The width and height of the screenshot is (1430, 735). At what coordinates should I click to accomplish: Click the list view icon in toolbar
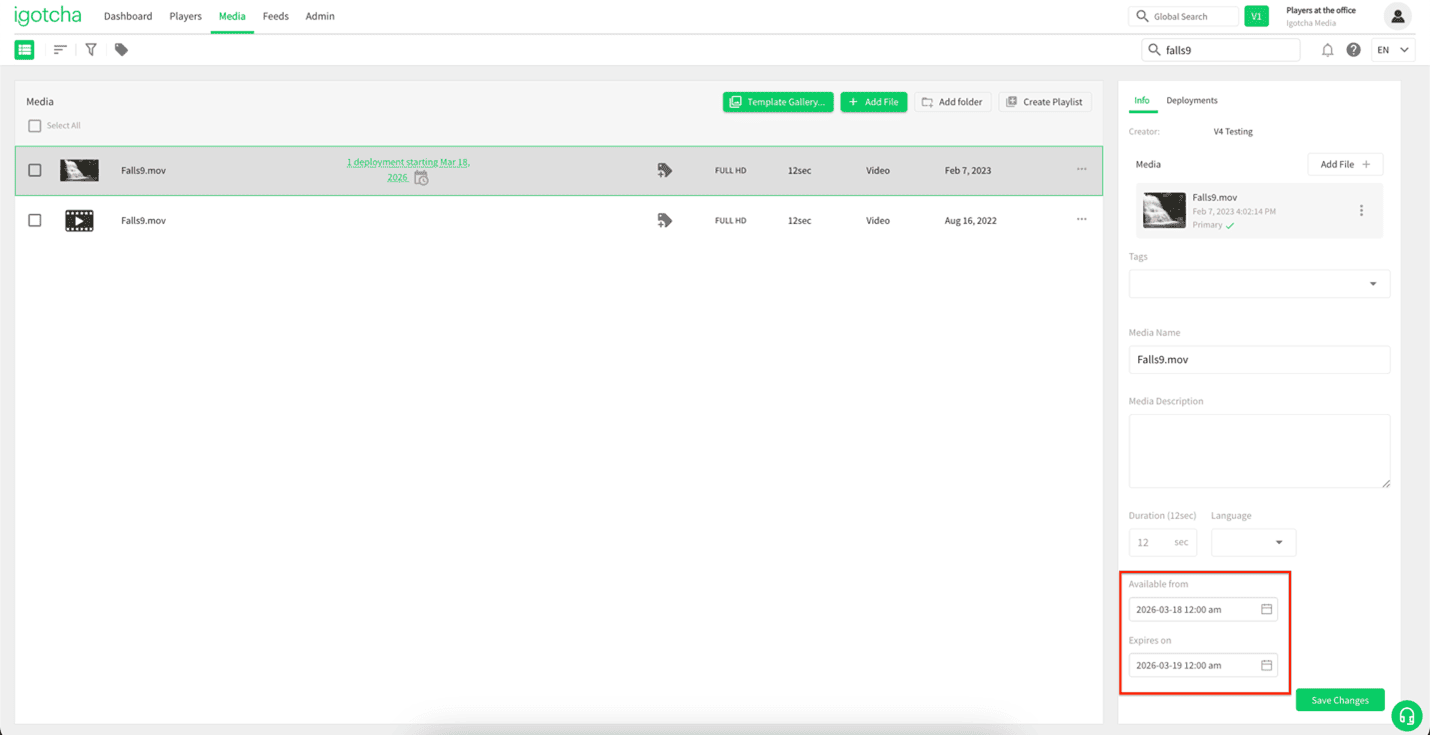[x=25, y=50]
